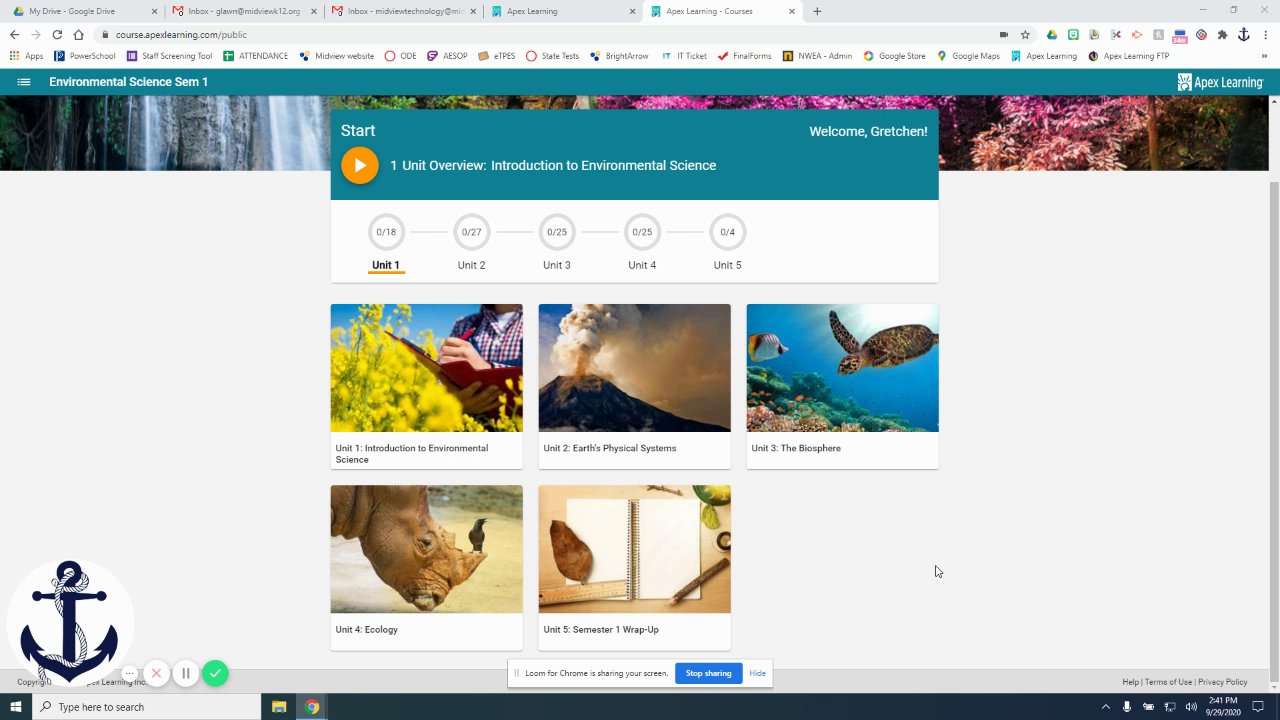This screenshot has width=1280, height=720.
Task: Open the NWEA - Admin bookmark
Action: click(x=817, y=56)
